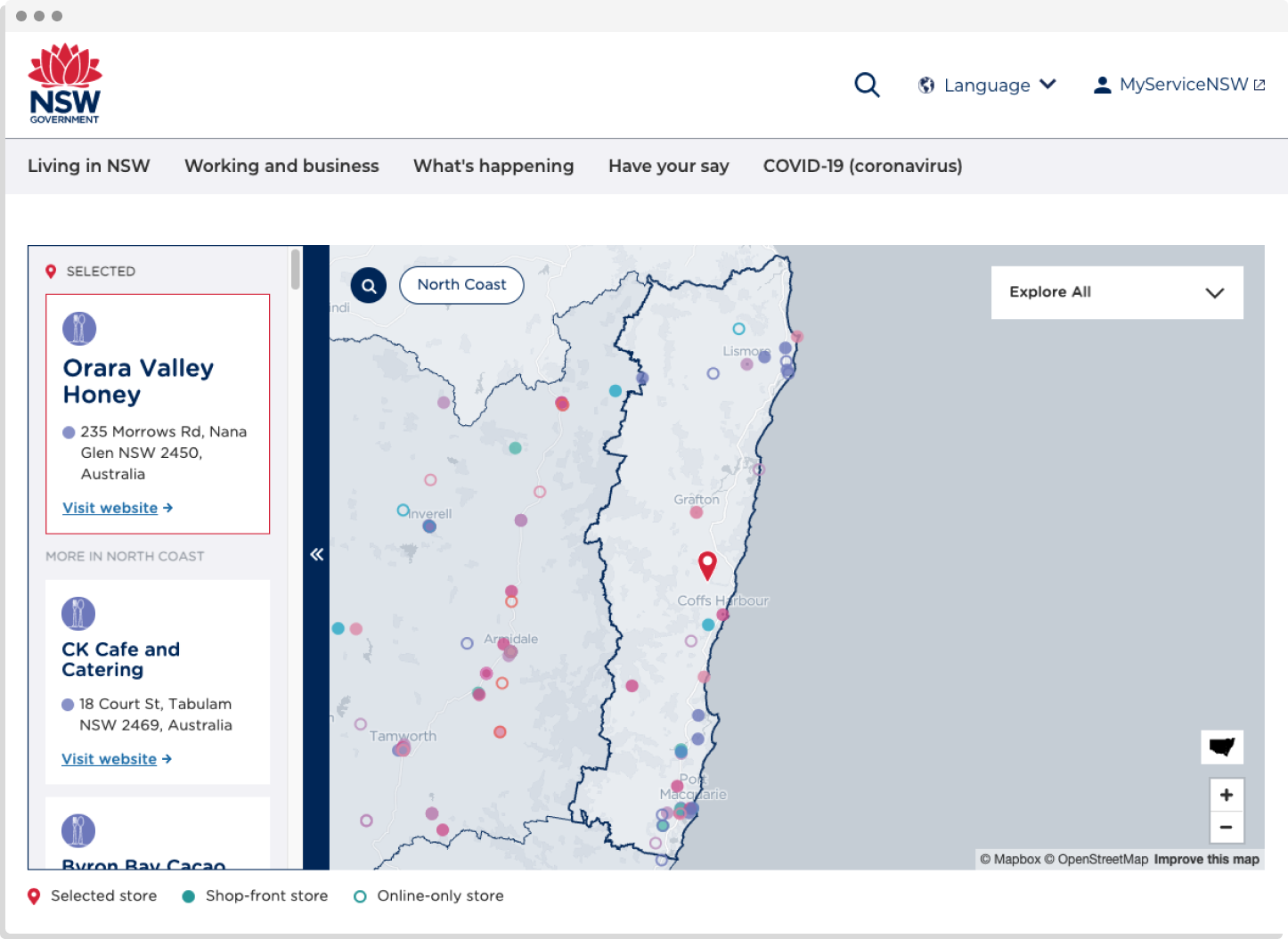Viewport: 1288px width, 939px height.
Task: Open the Living in NSW menu
Action: (x=88, y=166)
